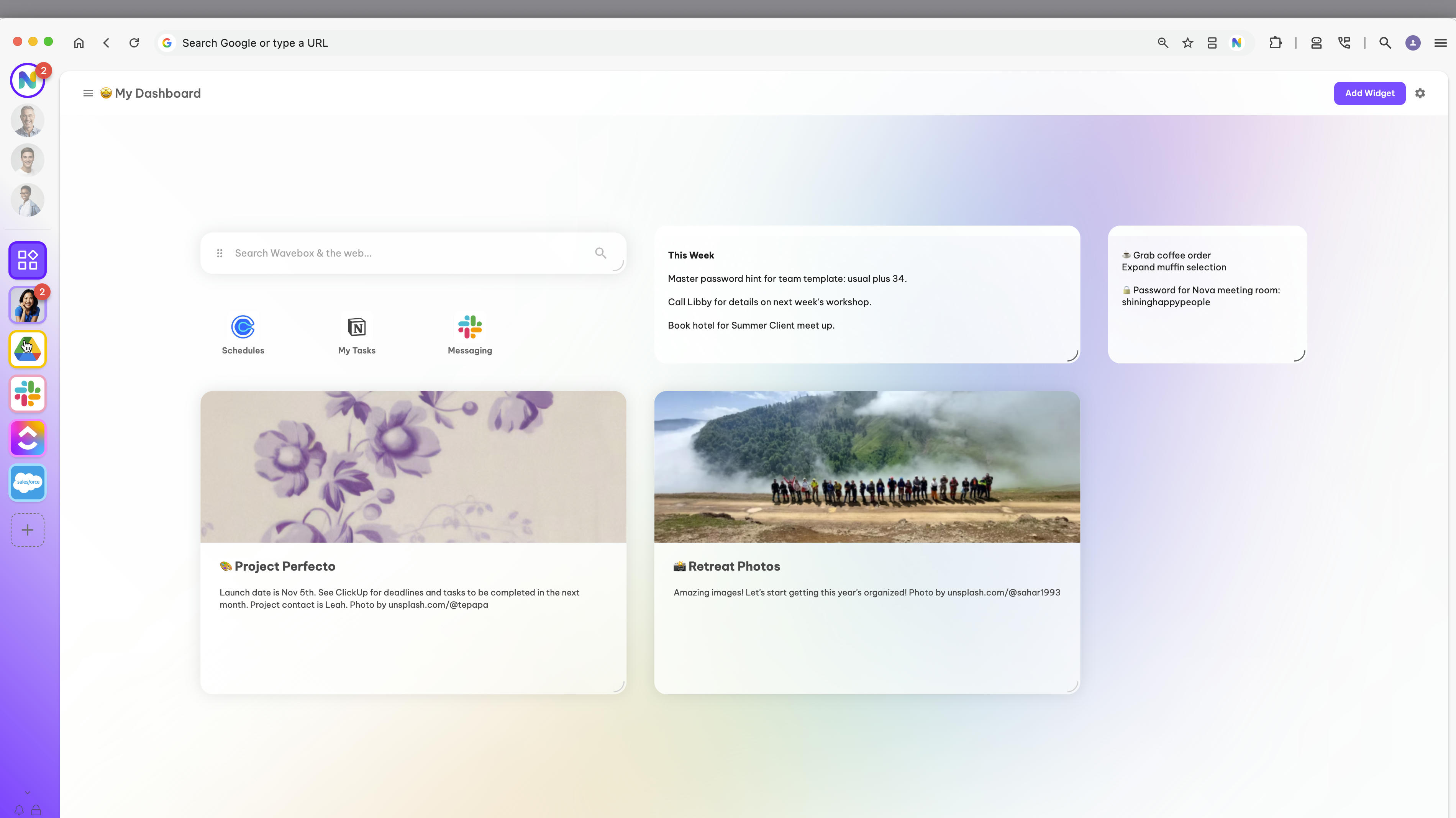This screenshot has width=1456, height=818.
Task: Click the Project Perfecto card resize corner
Action: 618,686
